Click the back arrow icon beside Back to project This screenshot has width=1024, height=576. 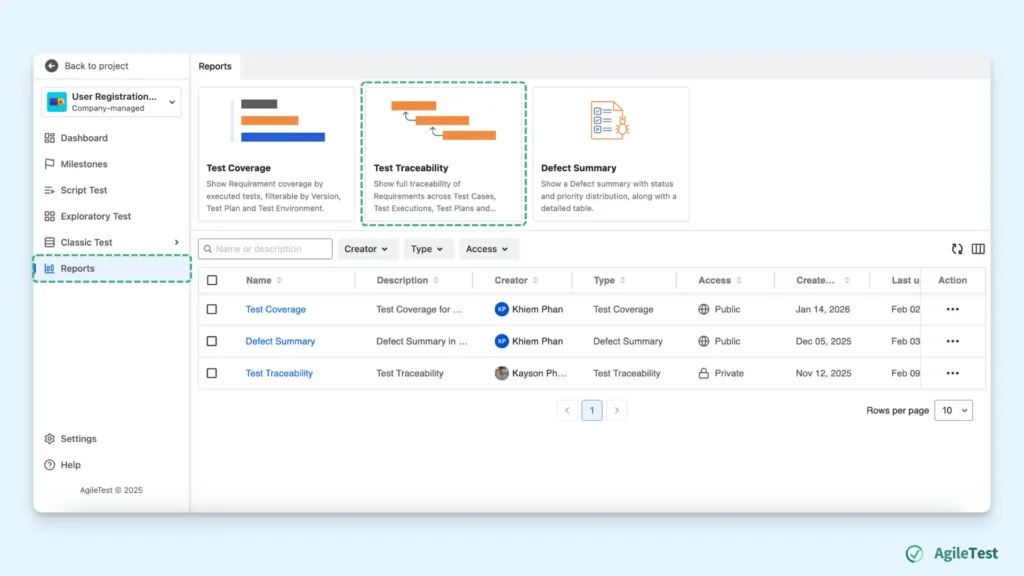click(x=52, y=66)
